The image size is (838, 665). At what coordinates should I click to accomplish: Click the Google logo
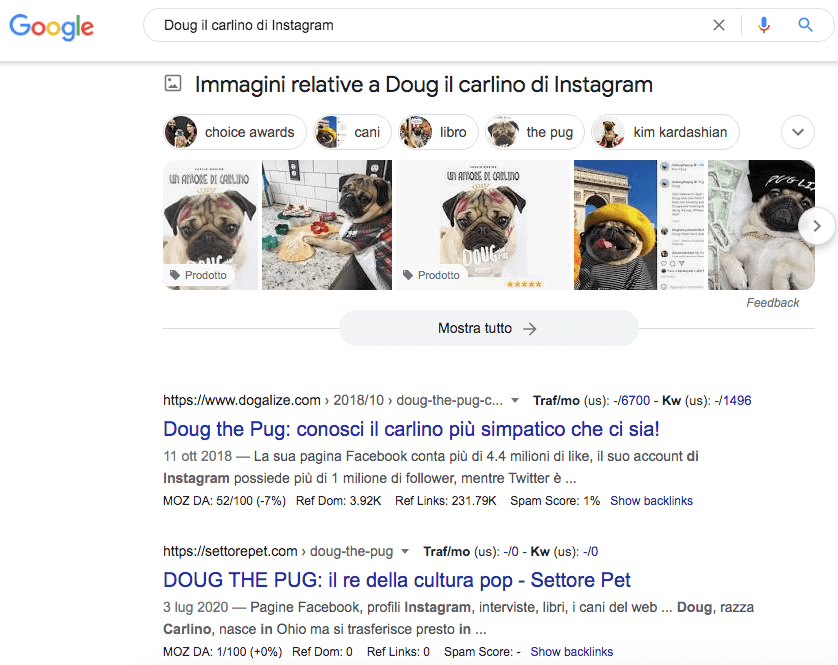[x=52, y=26]
